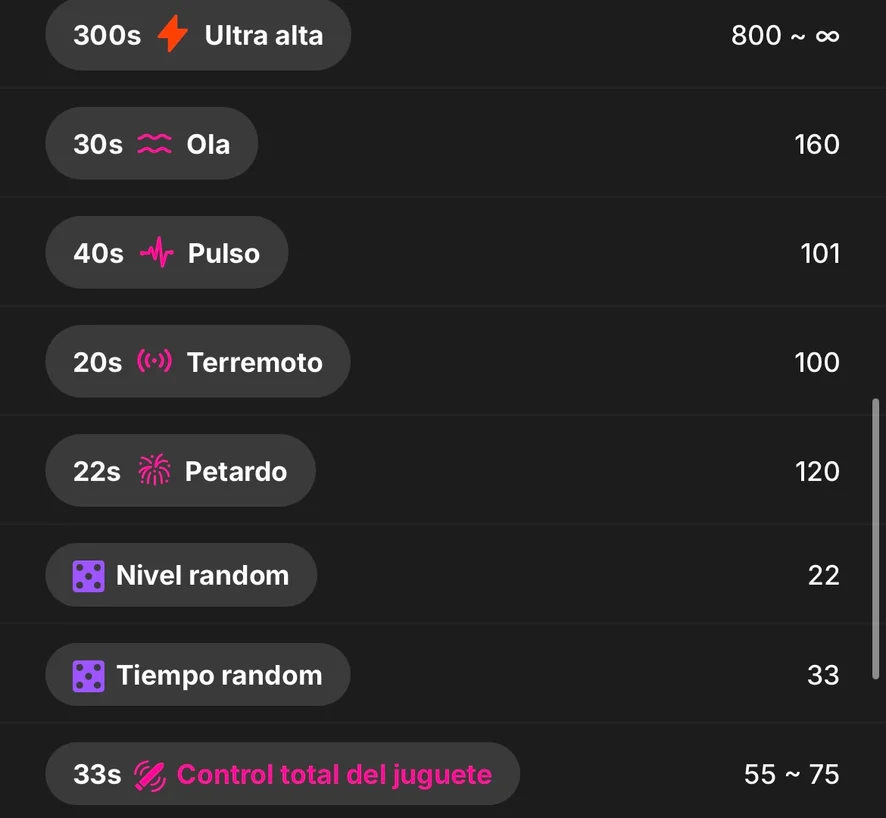Click the Ola wave icon
This screenshot has width=886, height=818.
[x=154, y=144]
